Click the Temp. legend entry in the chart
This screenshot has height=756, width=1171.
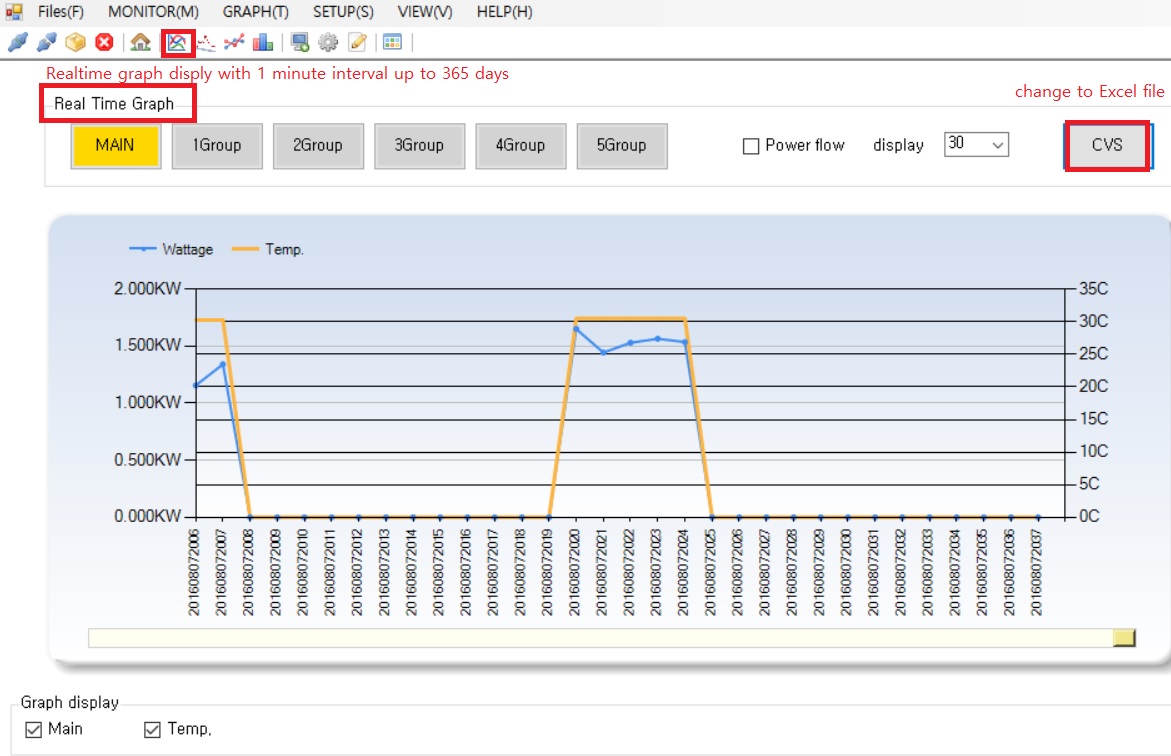click(267, 250)
